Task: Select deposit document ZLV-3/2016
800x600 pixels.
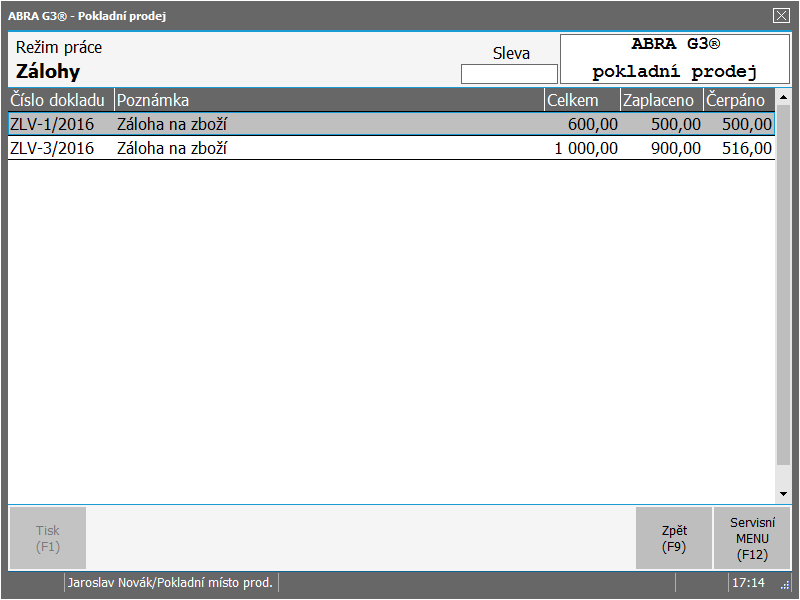Action: pyautogui.click(x=52, y=149)
